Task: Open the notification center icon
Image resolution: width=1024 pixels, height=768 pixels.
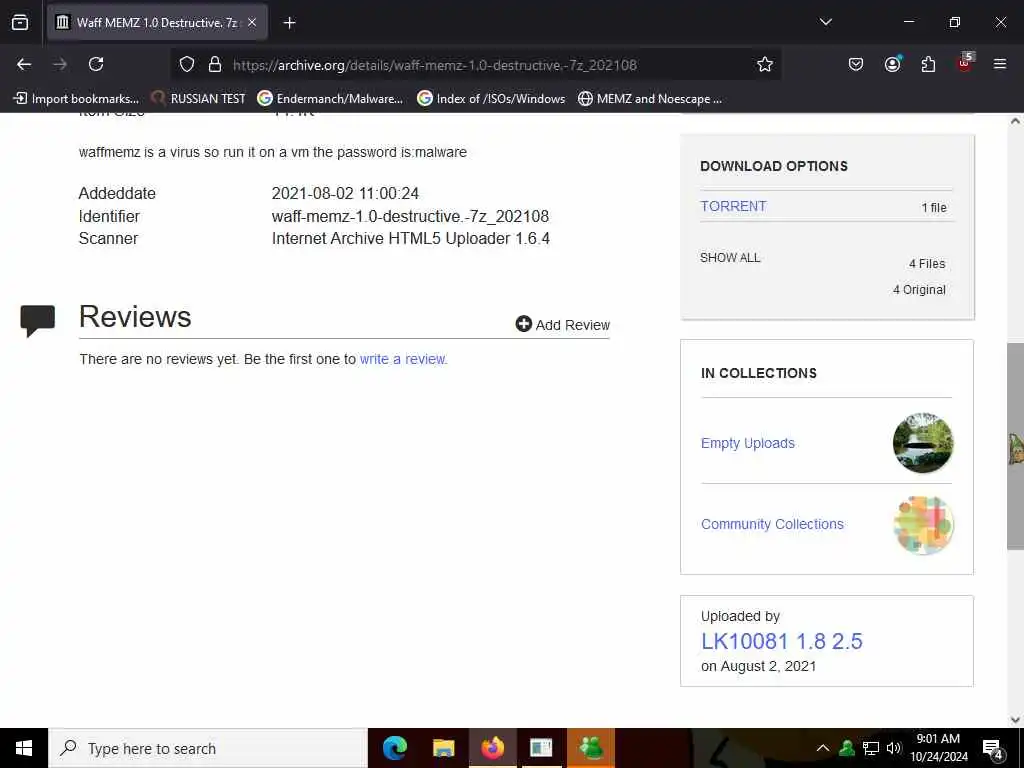Action: pyautogui.click(x=993, y=749)
